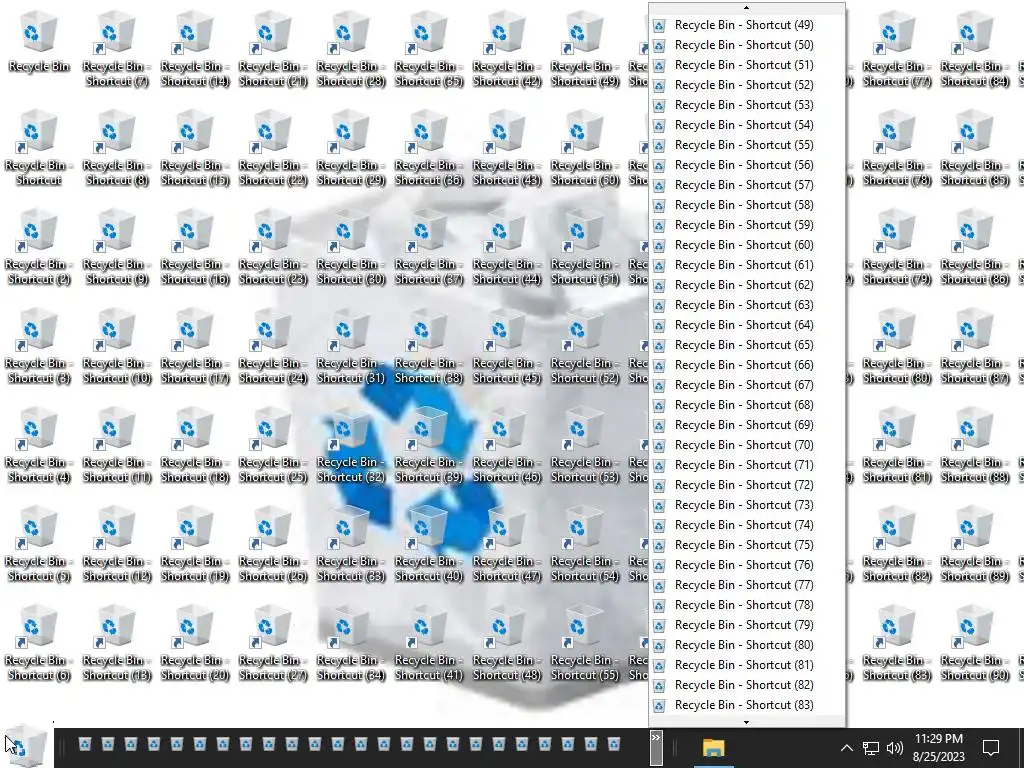
Task: Select Recycle Bin - Shortcut (16) desktop icon
Action: click(195, 248)
